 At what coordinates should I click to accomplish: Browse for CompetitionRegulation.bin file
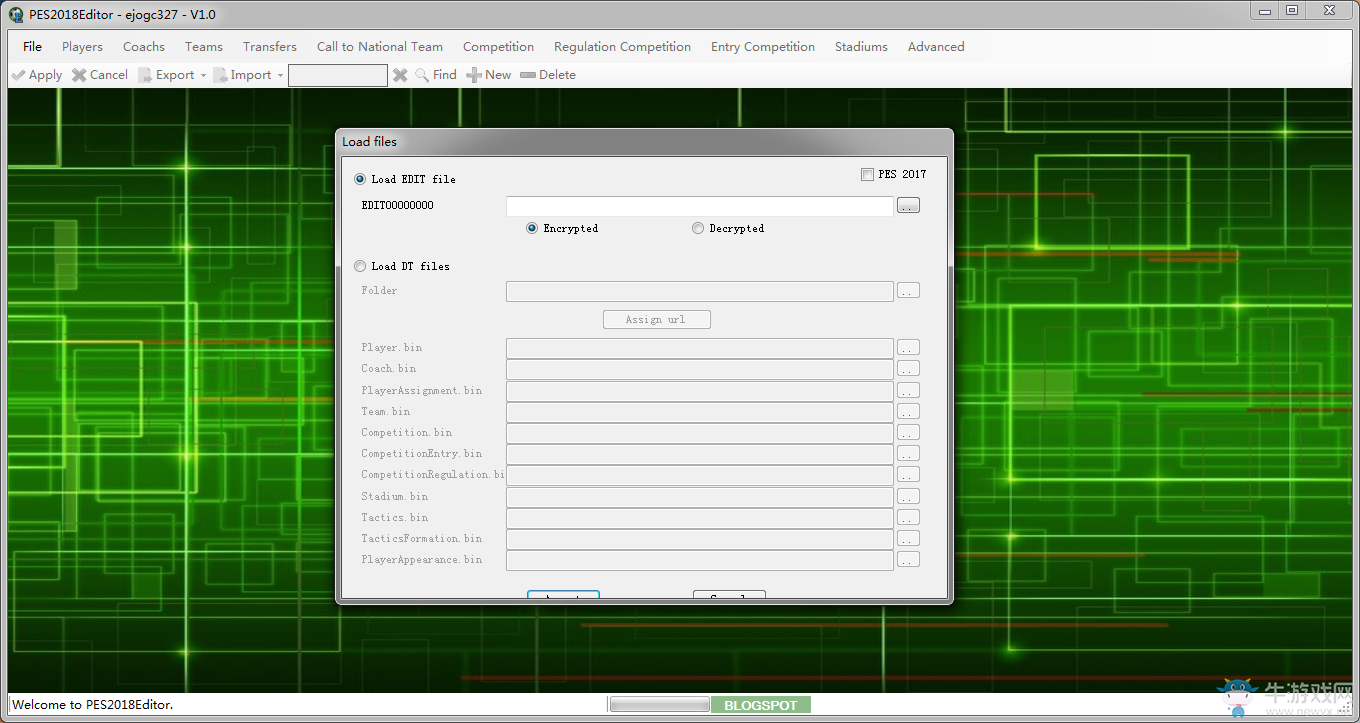point(908,475)
